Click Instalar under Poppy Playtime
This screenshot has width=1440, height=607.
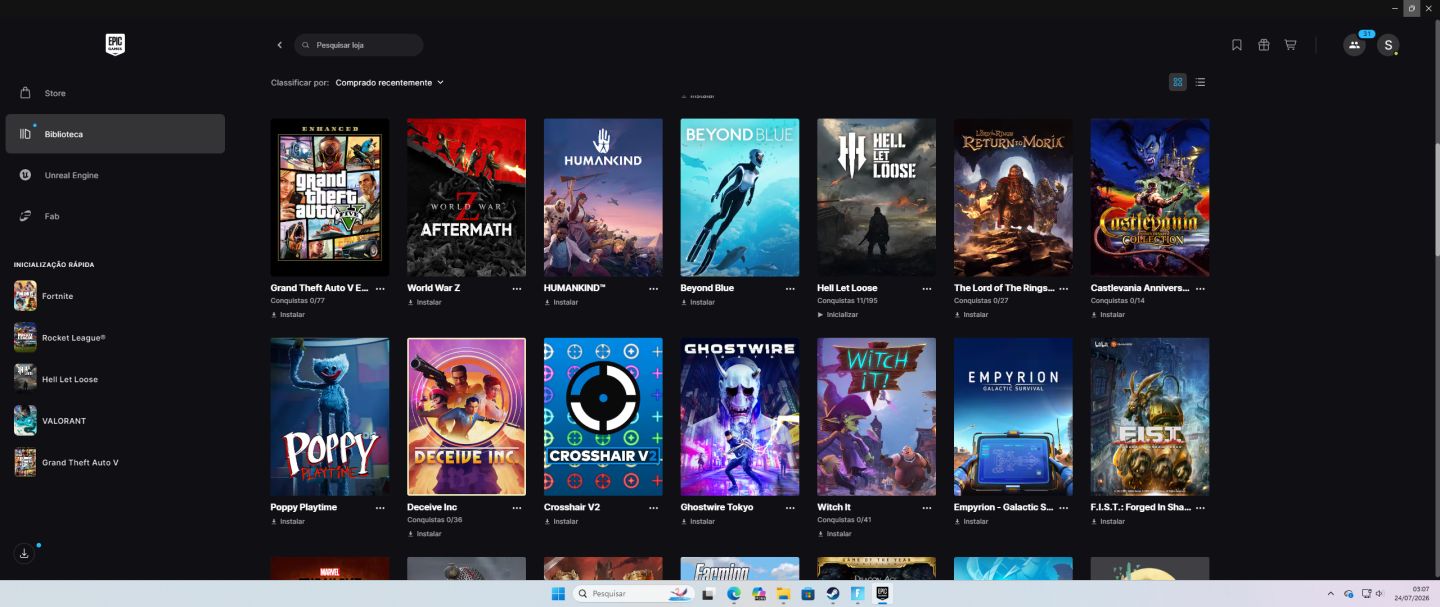(x=288, y=521)
